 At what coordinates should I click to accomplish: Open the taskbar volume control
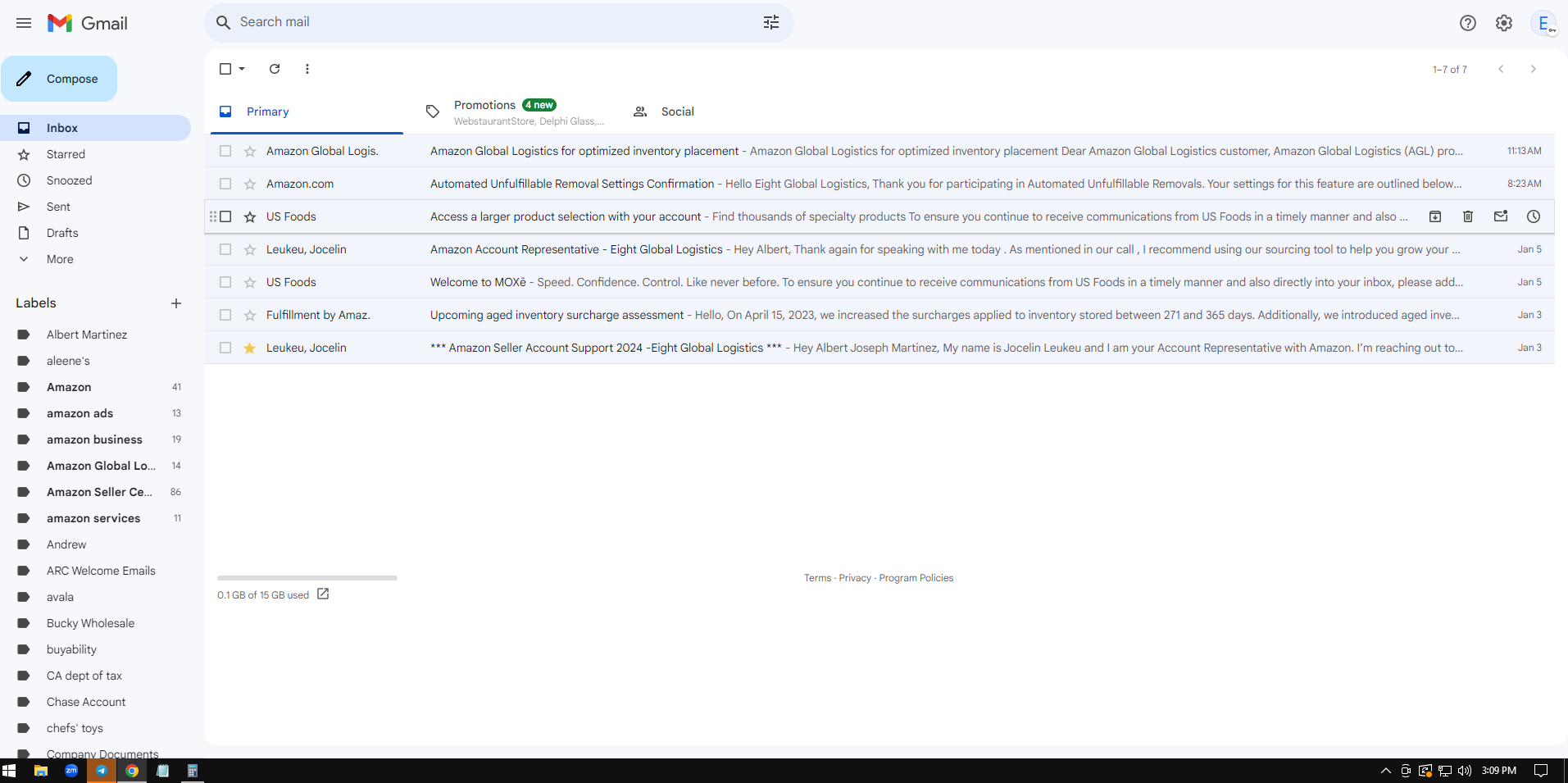[1465, 771]
